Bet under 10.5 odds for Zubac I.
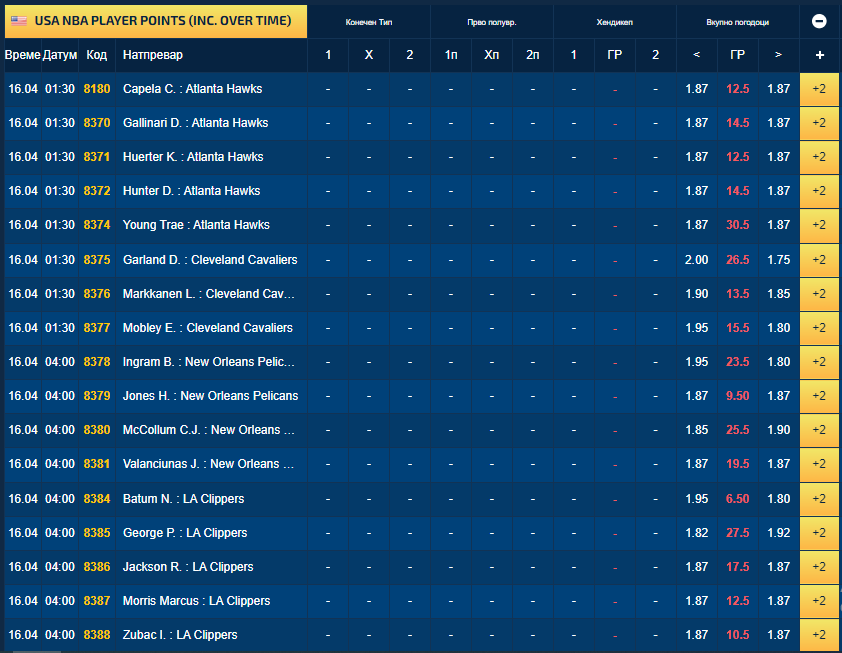Image resolution: width=842 pixels, height=653 pixels. (696, 635)
